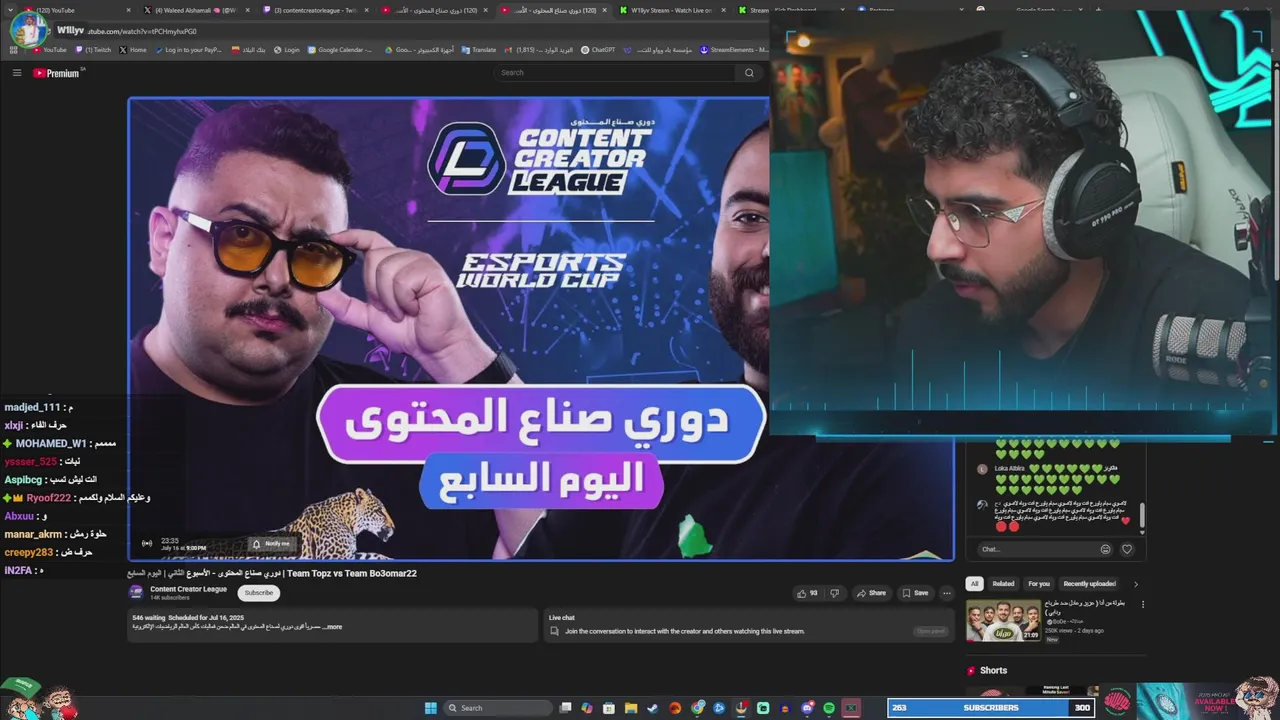The image size is (1280, 720).
Task: Click the Content Creator League channel name
Action: tap(188, 589)
